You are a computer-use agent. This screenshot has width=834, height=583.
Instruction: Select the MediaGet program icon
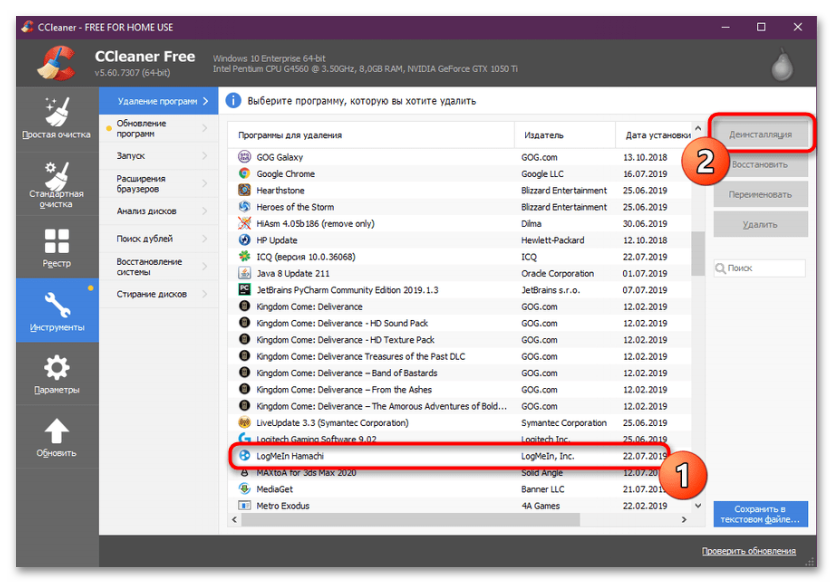(244, 488)
